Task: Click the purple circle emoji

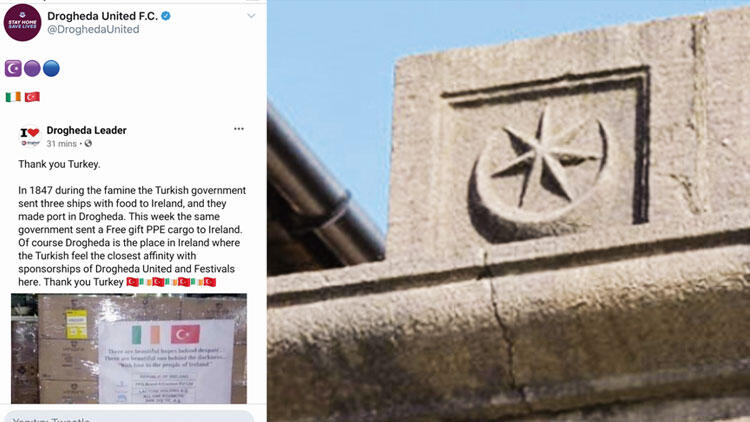Action: 32,68
